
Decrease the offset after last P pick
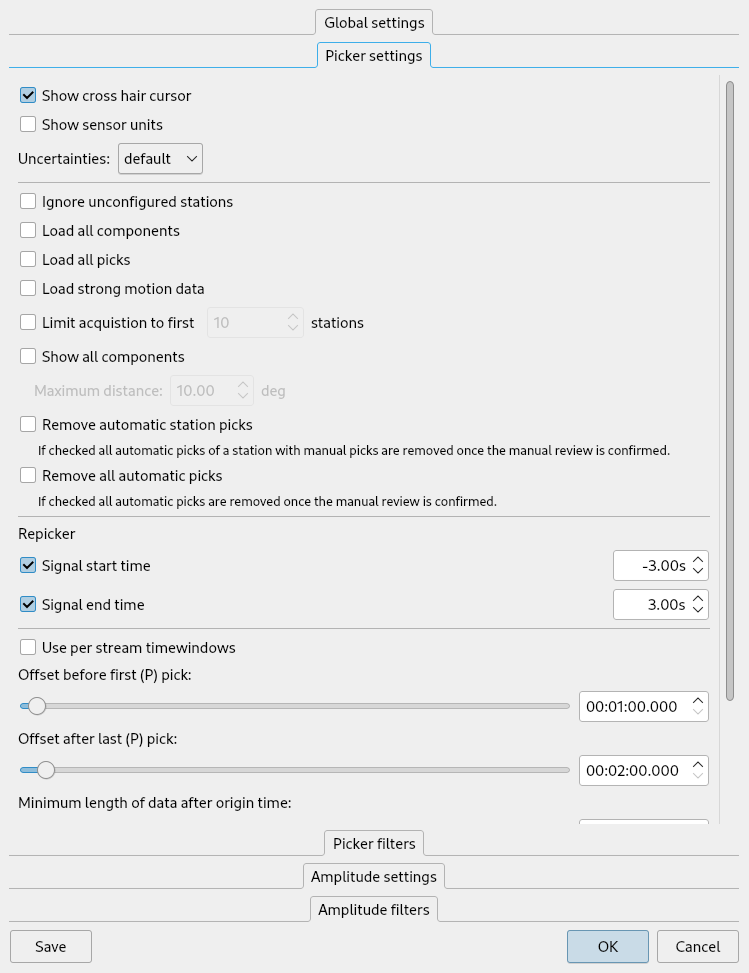[698, 777]
